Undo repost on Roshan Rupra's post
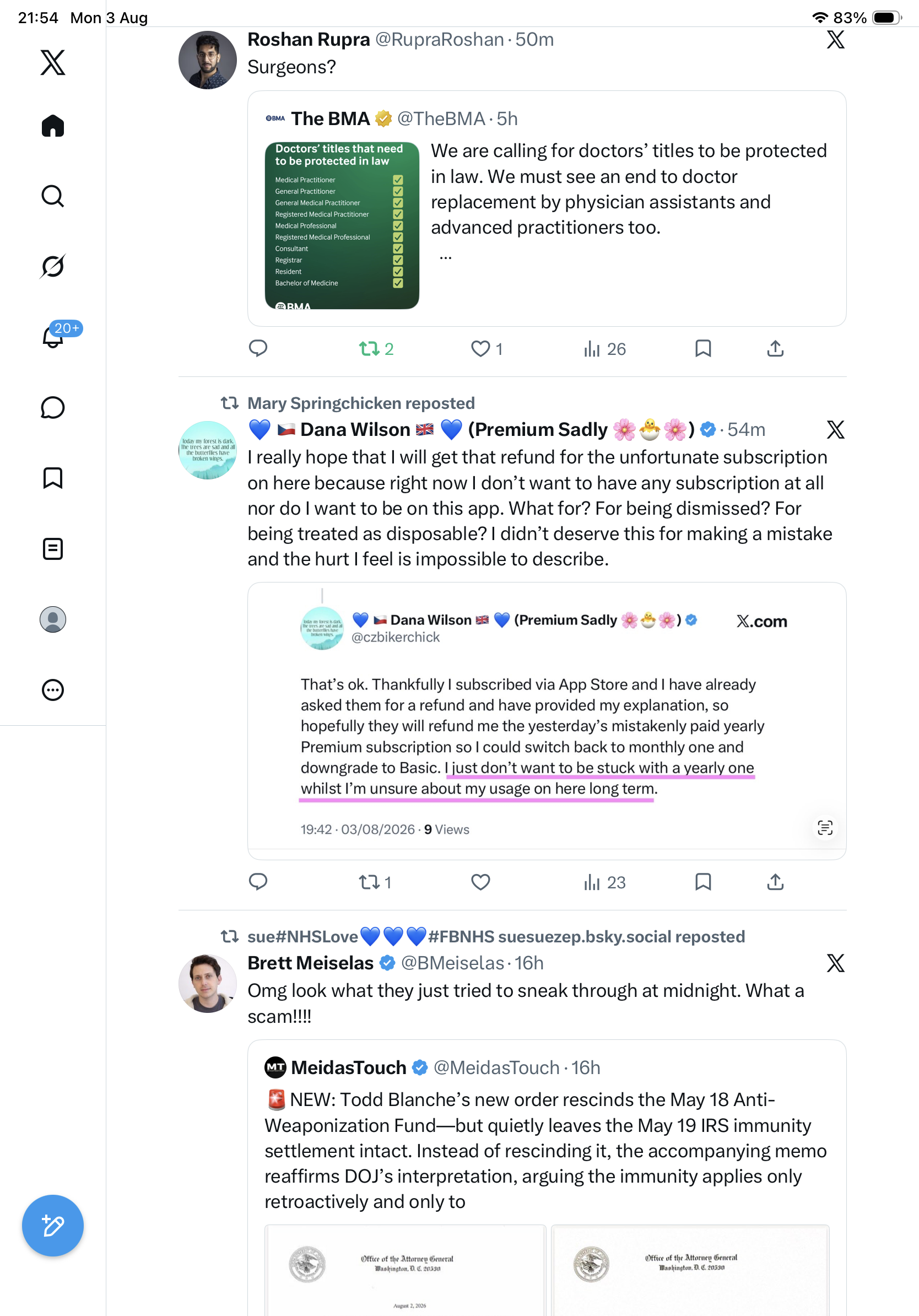The width and height of the screenshot is (919, 1316). click(376, 348)
